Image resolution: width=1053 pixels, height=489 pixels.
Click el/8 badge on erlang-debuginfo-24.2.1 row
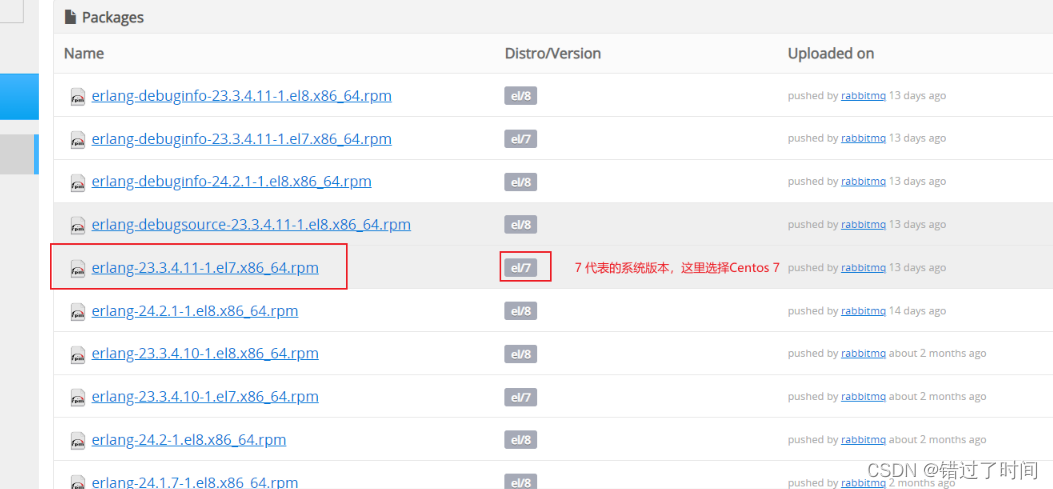[520, 182]
